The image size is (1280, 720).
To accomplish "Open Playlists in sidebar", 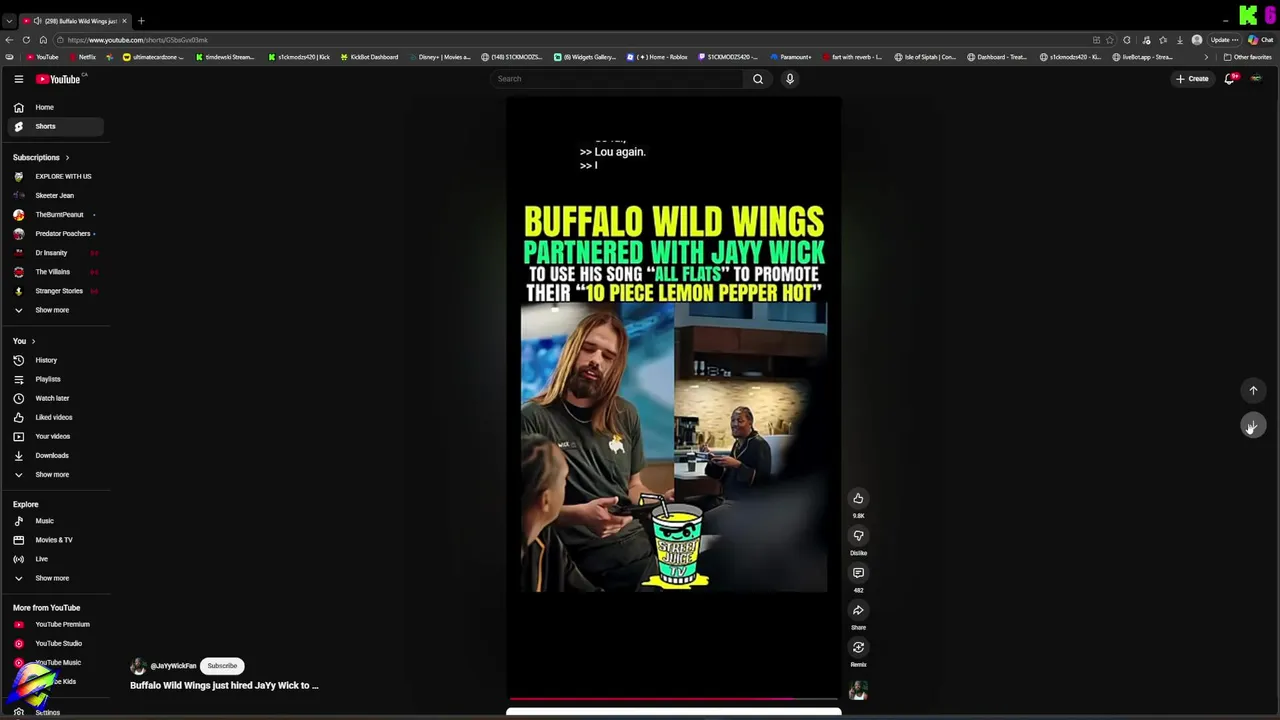I will [56, 379].
